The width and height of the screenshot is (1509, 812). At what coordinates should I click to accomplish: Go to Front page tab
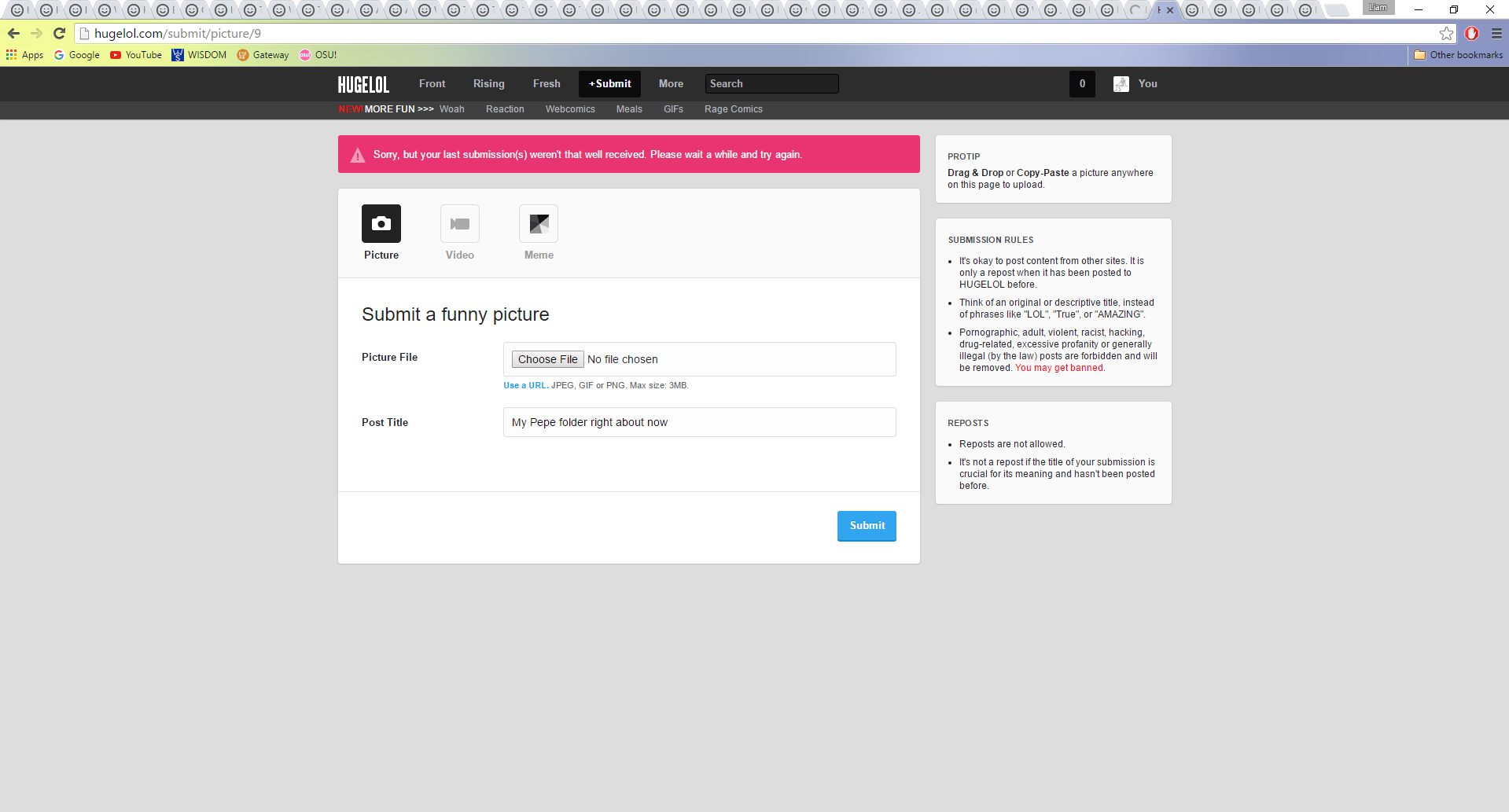point(432,84)
